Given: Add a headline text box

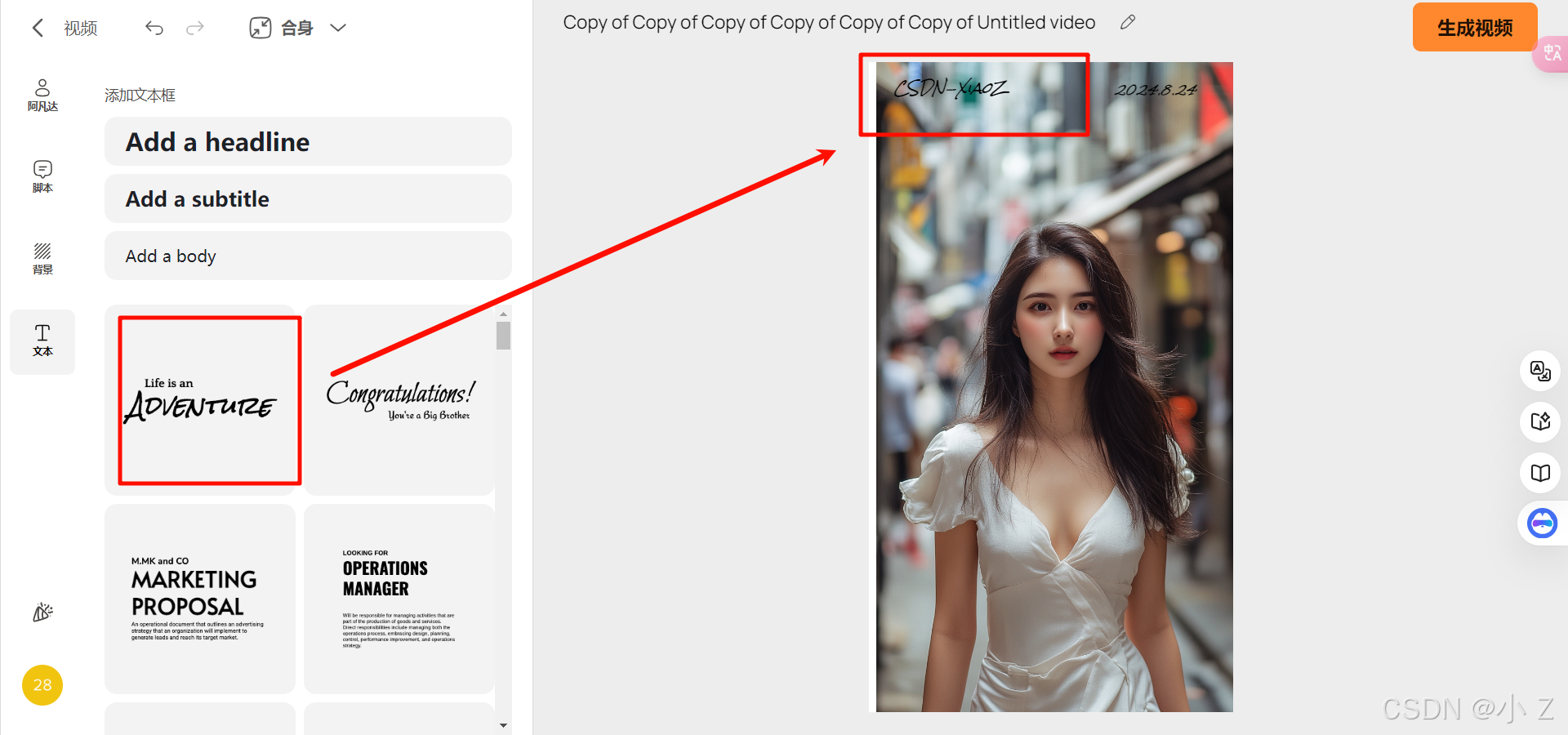Looking at the screenshot, I should 308,141.
